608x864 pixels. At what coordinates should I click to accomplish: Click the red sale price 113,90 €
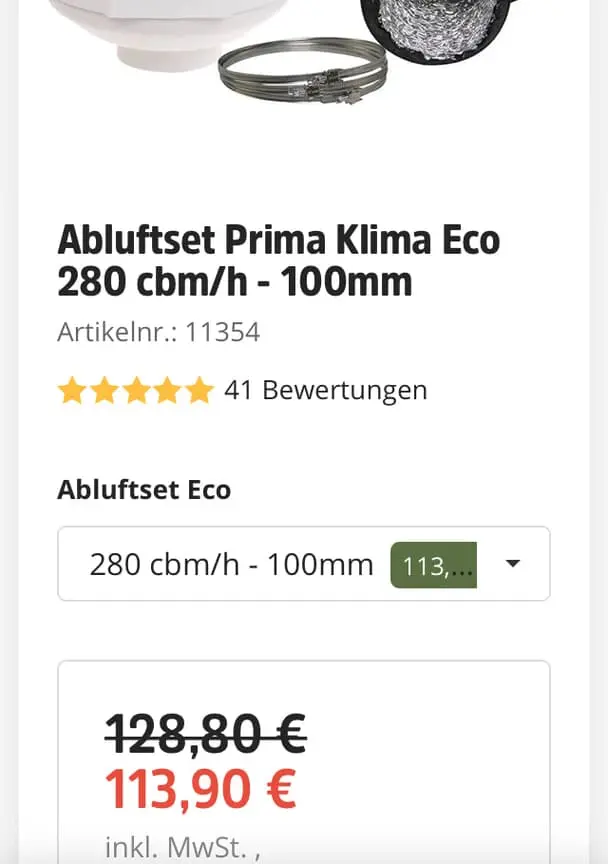pyautogui.click(x=200, y=790)
